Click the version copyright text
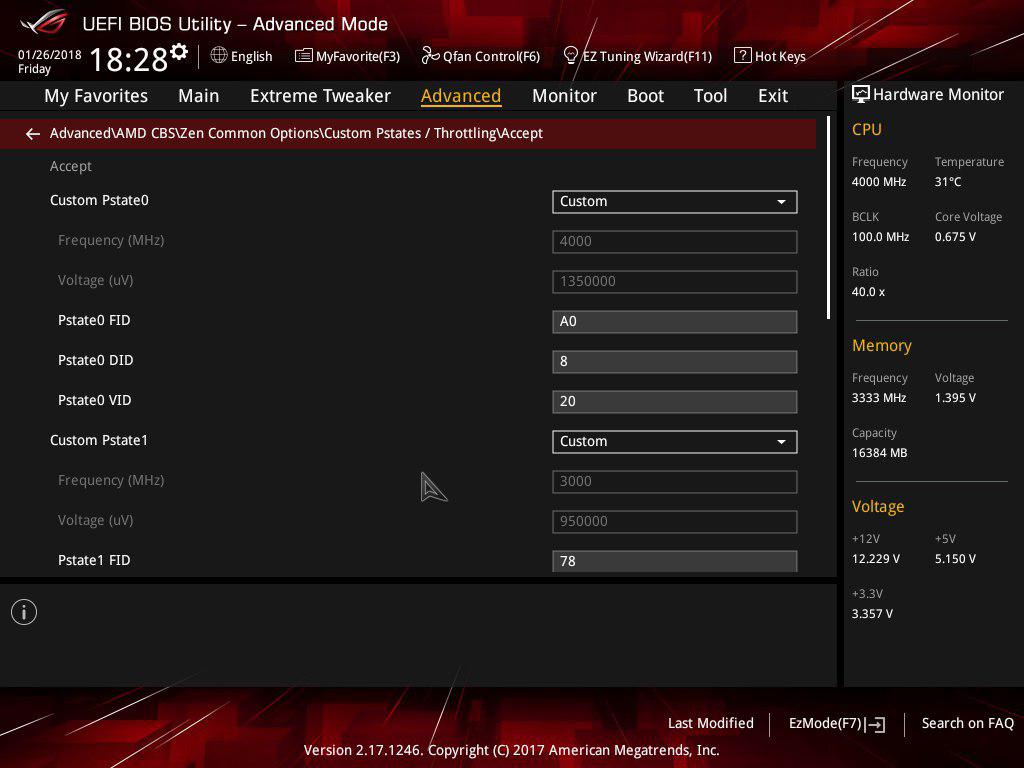The width and height of the screenshot is (1024, 768). (x=511, y=750)
